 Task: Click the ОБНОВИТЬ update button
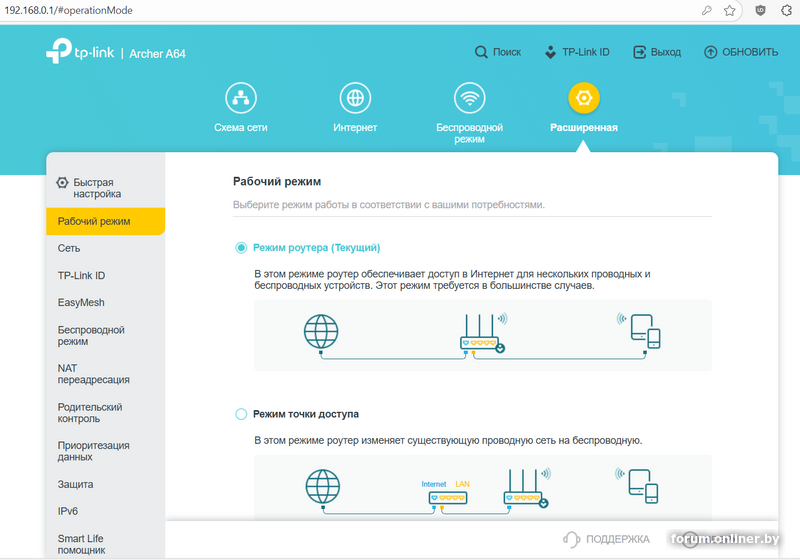pos(741,52)
